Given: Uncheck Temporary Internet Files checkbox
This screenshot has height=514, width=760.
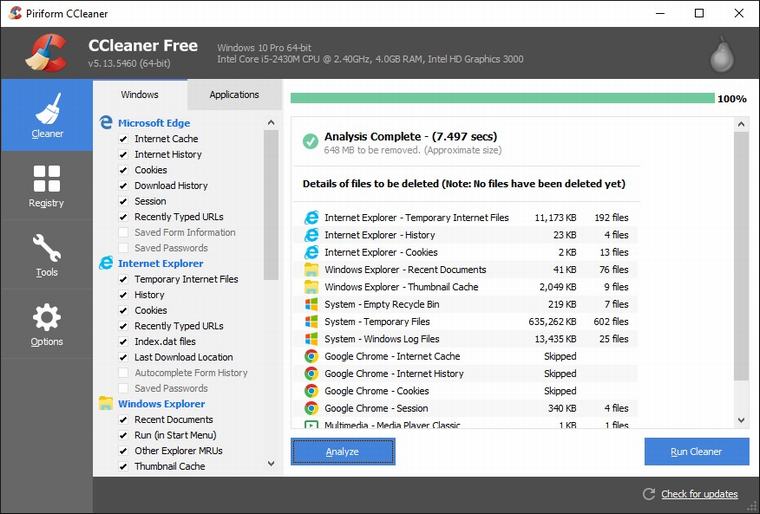Looking at the screenshot, I should 124,279.
